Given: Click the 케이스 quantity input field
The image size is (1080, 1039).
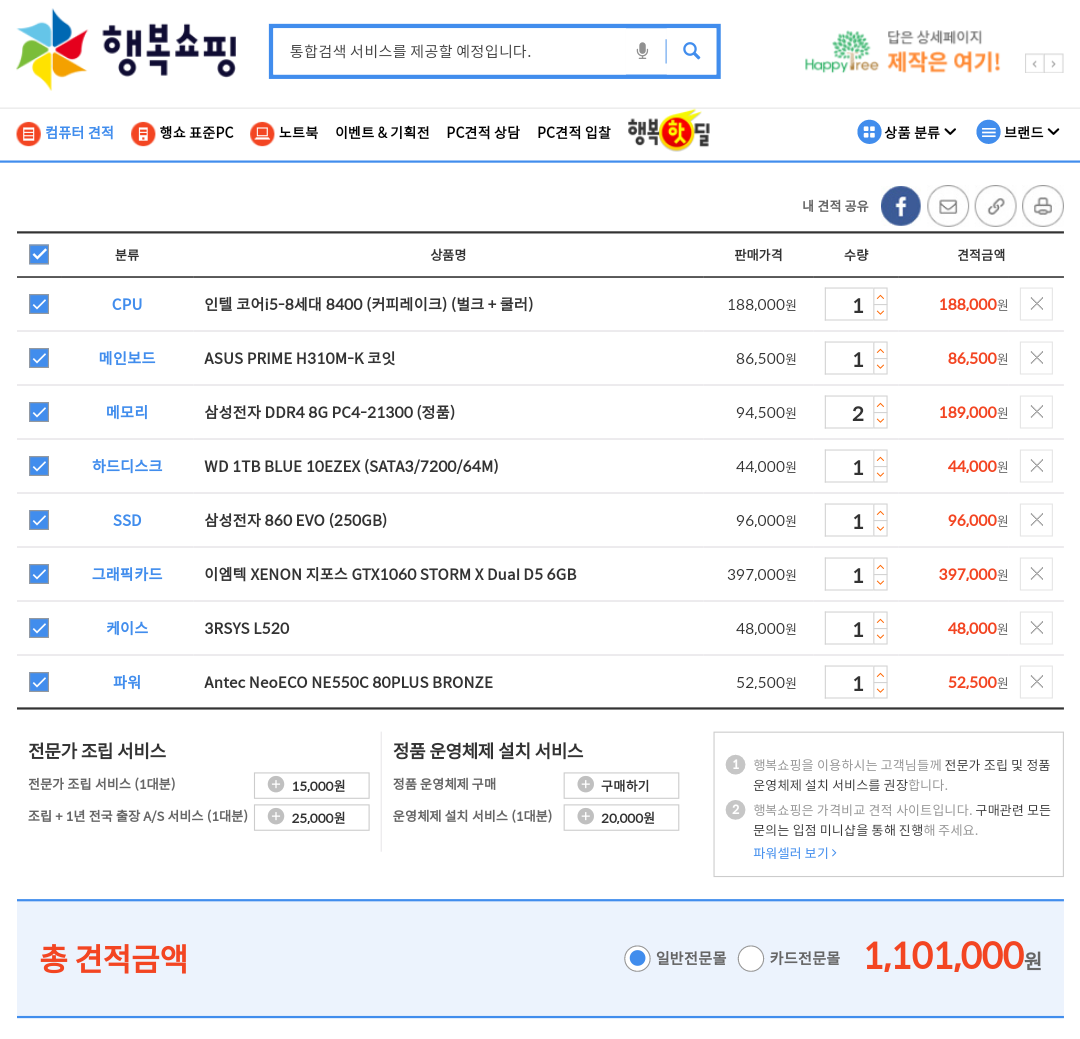Looking at the screenshot, I should tap(849, 628).
